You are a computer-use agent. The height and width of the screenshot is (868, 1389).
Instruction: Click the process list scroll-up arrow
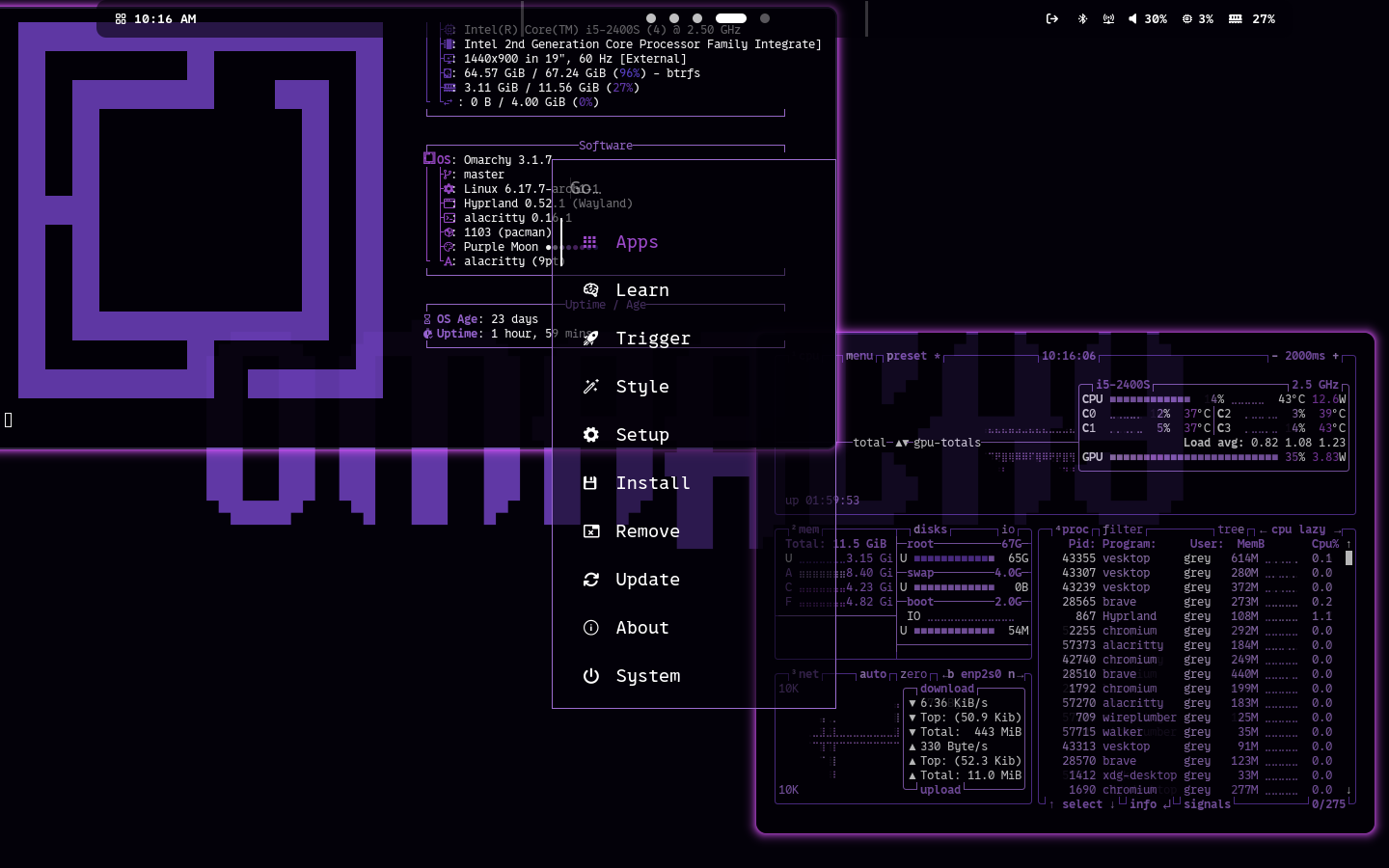point(1348,544)
